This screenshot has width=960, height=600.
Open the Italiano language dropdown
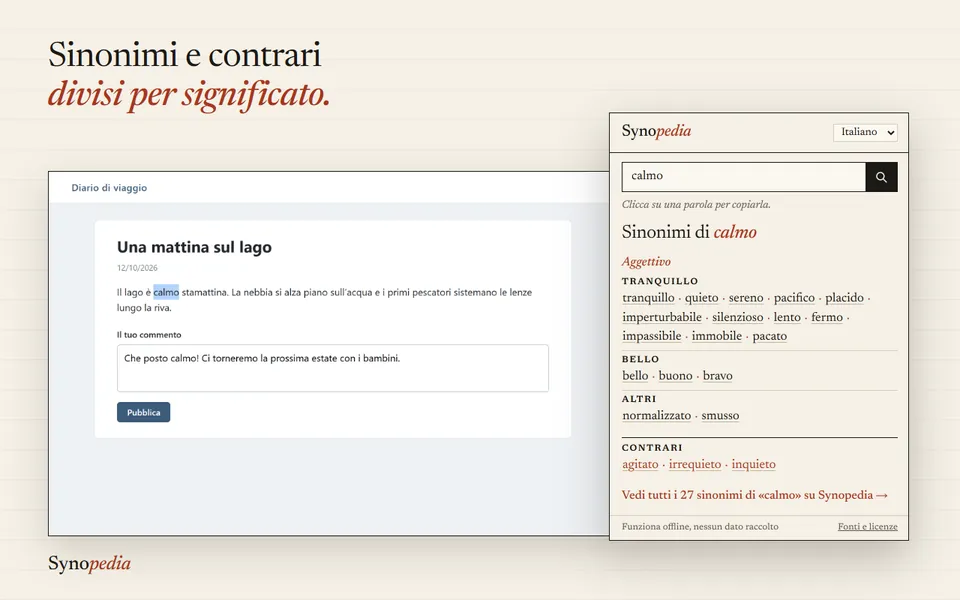[x=865, y=132]
